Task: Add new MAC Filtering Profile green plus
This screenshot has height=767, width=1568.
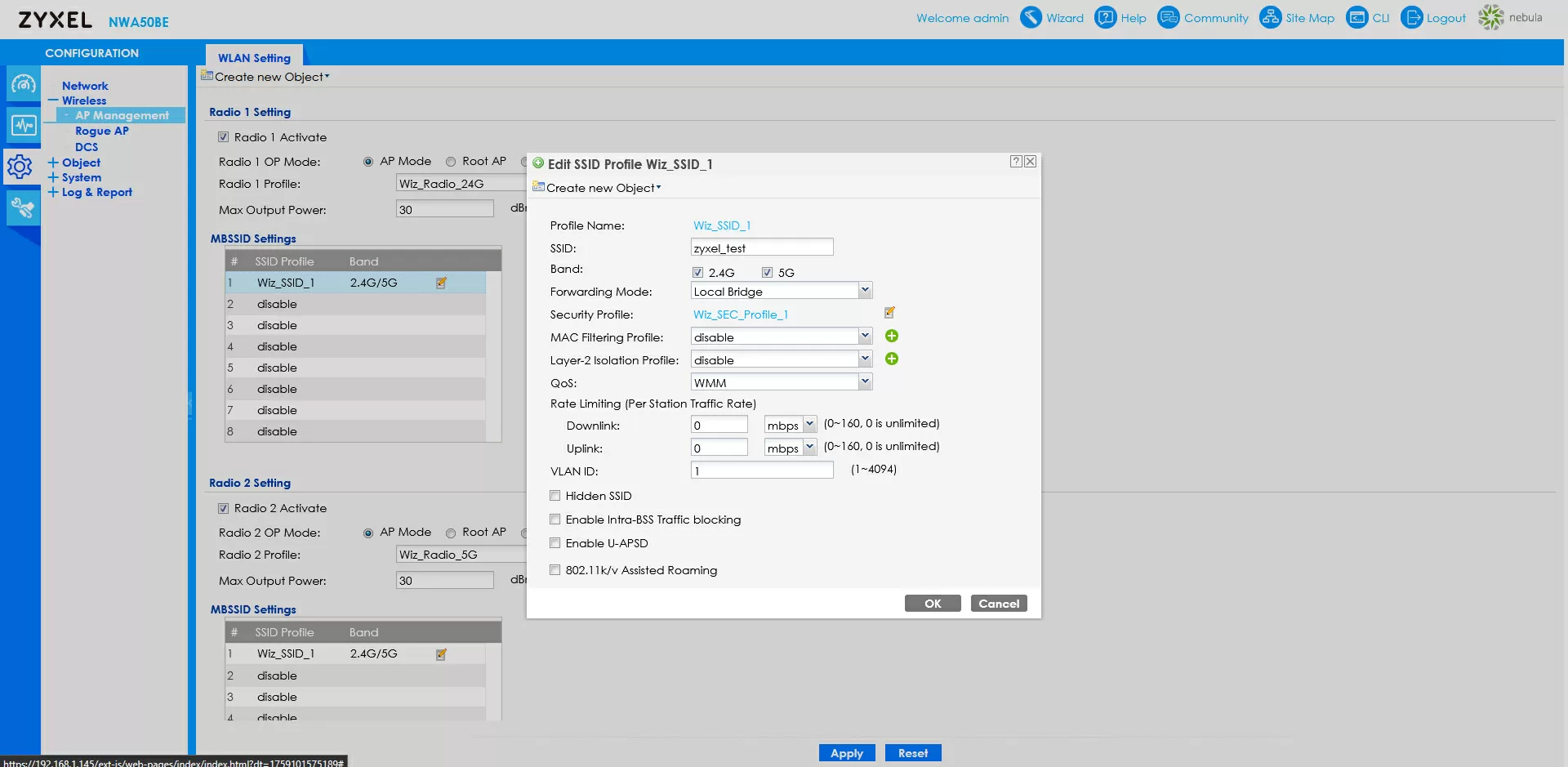Action: 891,336
